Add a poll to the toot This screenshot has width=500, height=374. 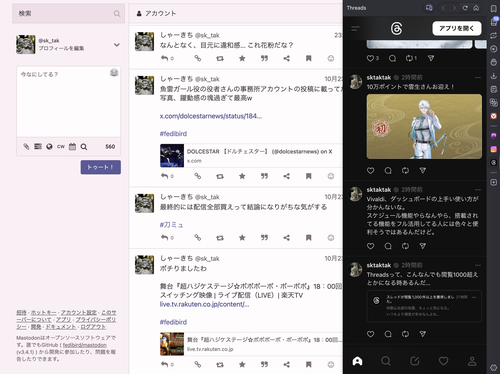38,146
